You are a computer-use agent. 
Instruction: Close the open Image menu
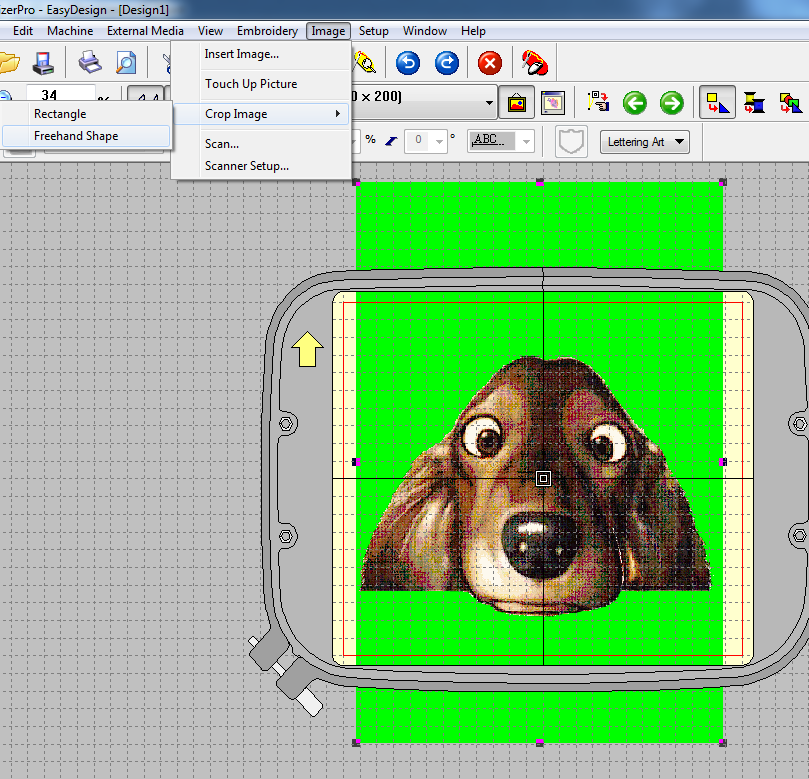[x=328, y=31]
